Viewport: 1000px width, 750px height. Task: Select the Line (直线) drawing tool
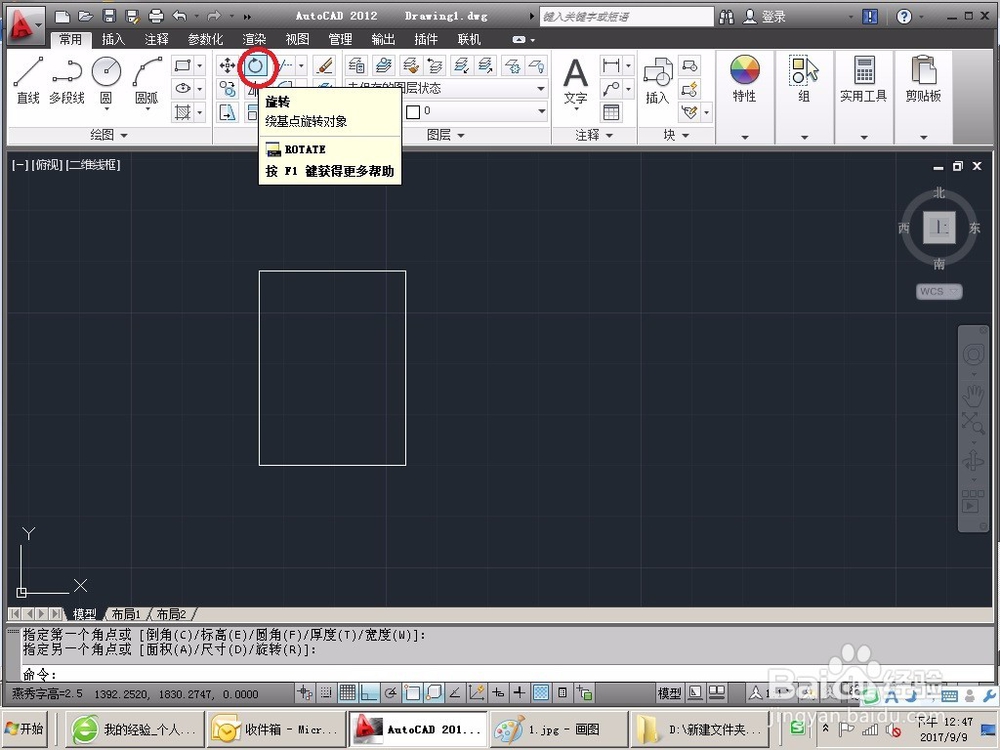pos(28,80)
